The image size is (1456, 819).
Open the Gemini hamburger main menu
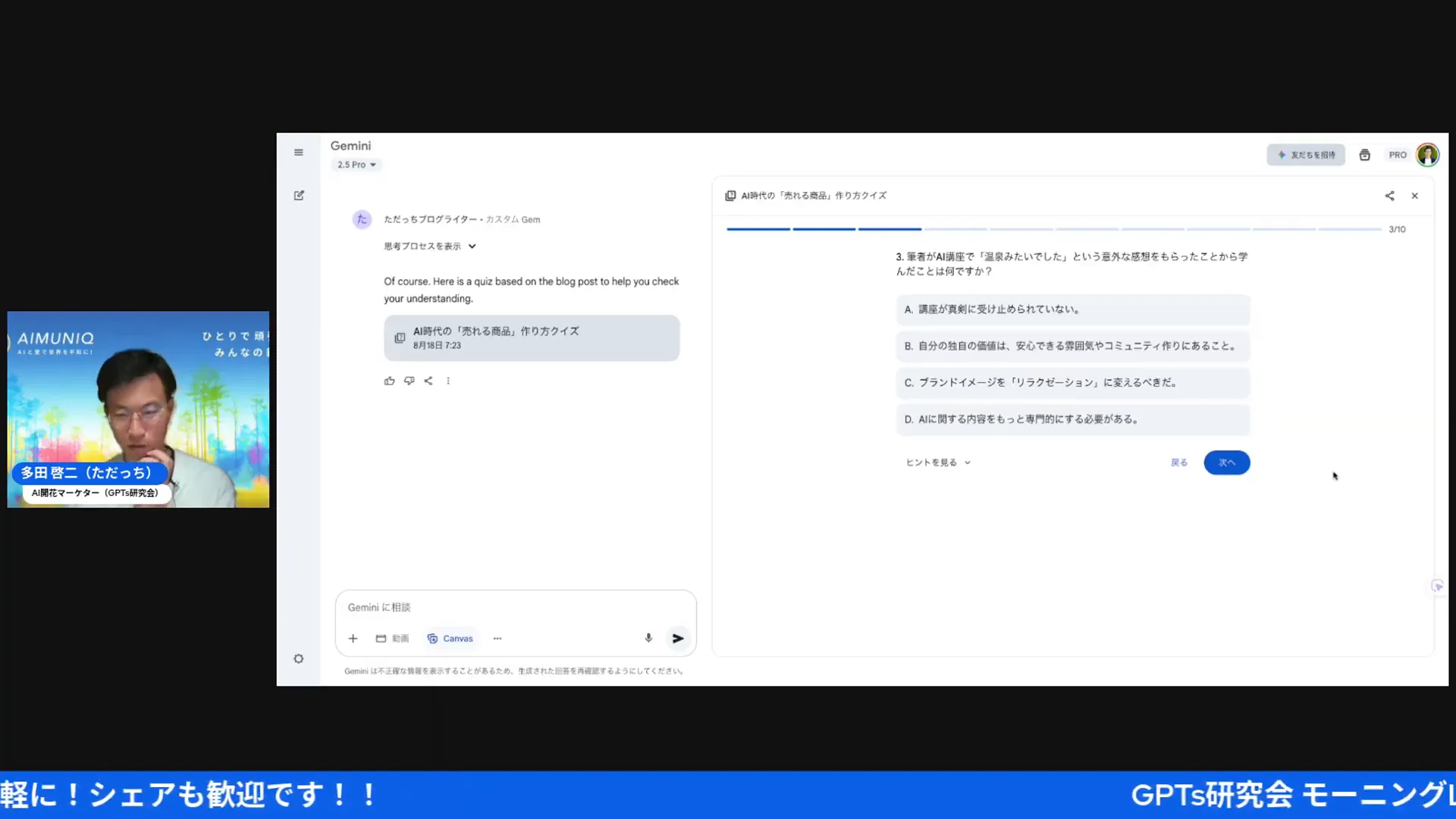pos(299,152)
